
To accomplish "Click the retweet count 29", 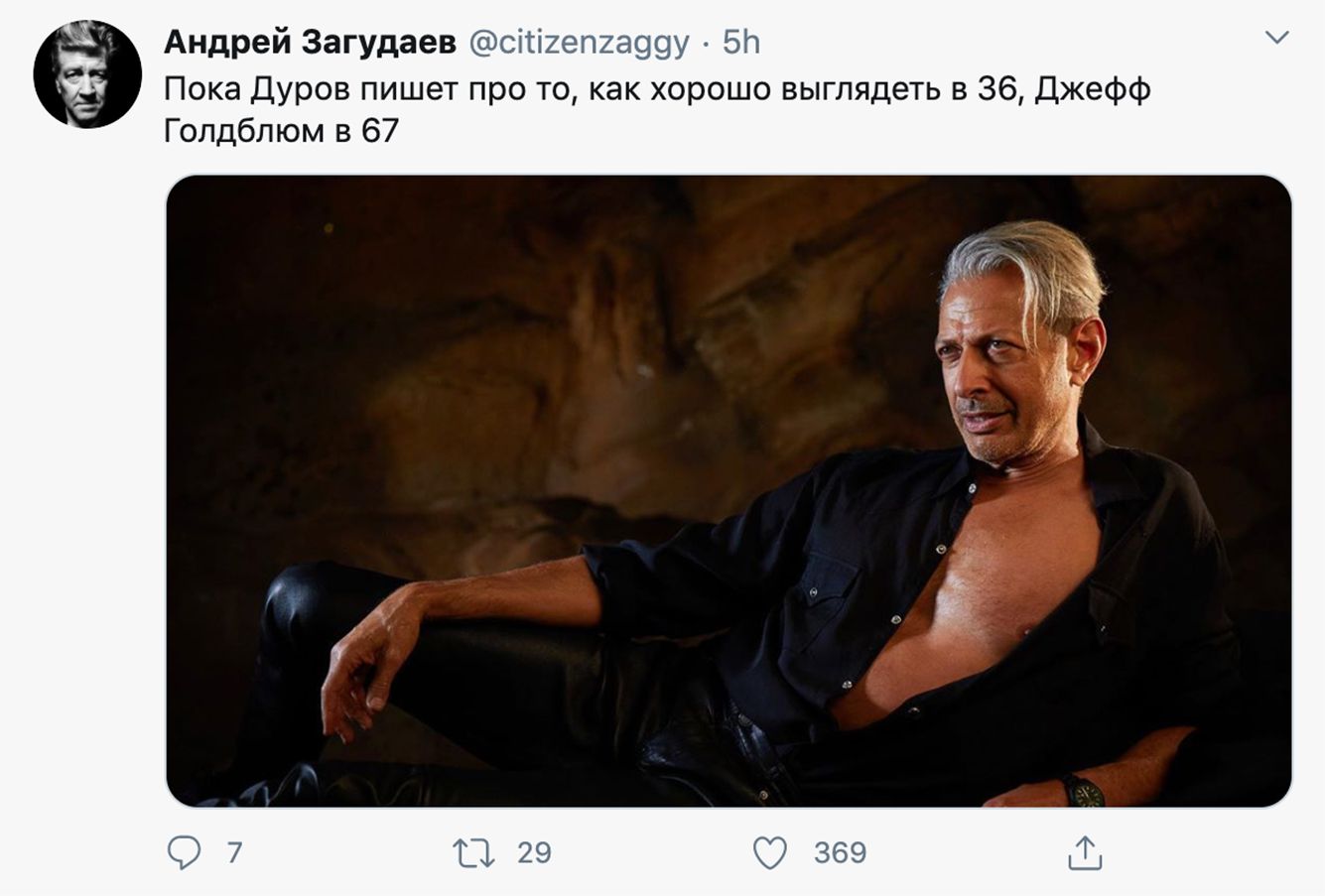I will point(534,852).
